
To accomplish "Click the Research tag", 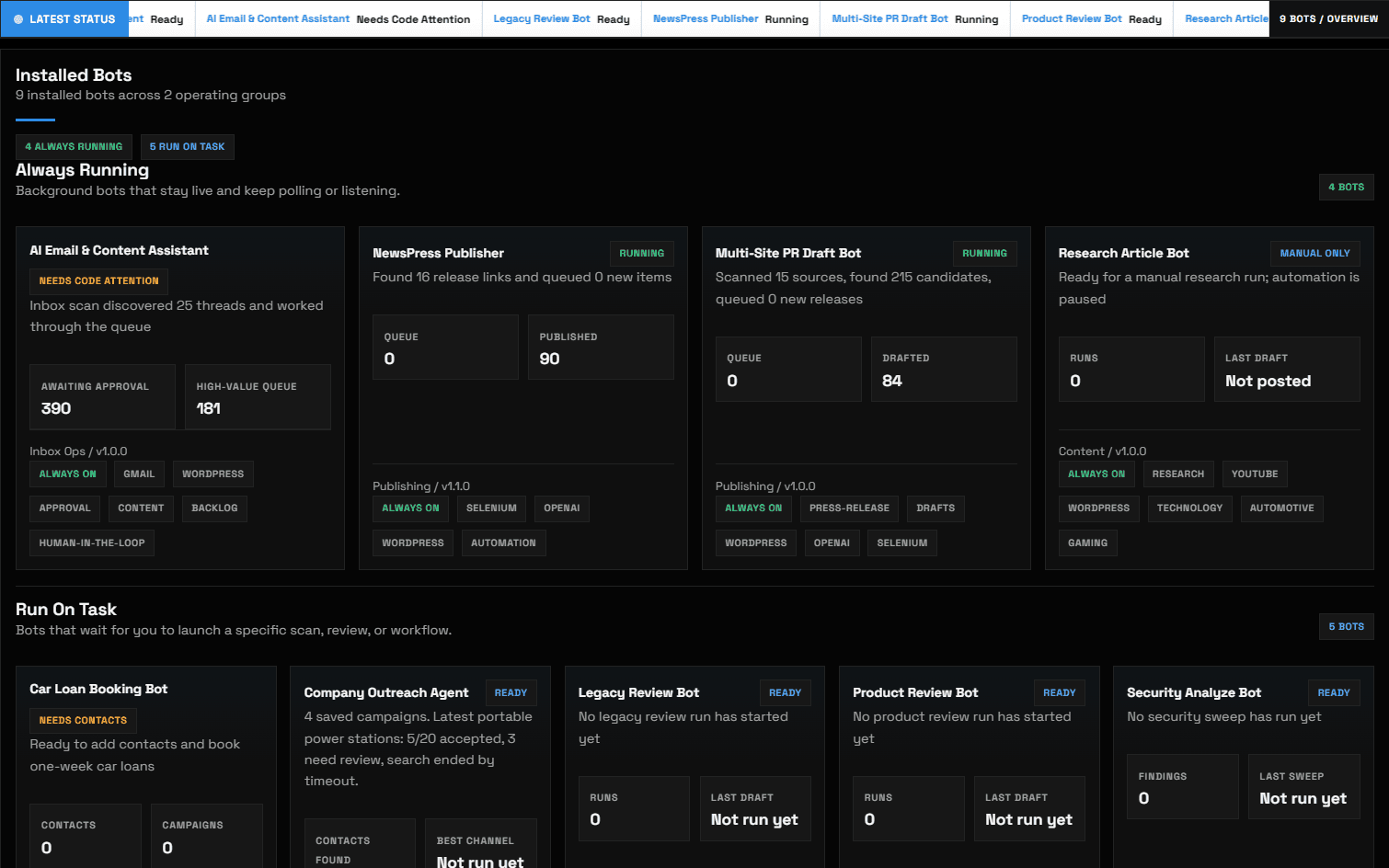I will [x=1177, y=474].
